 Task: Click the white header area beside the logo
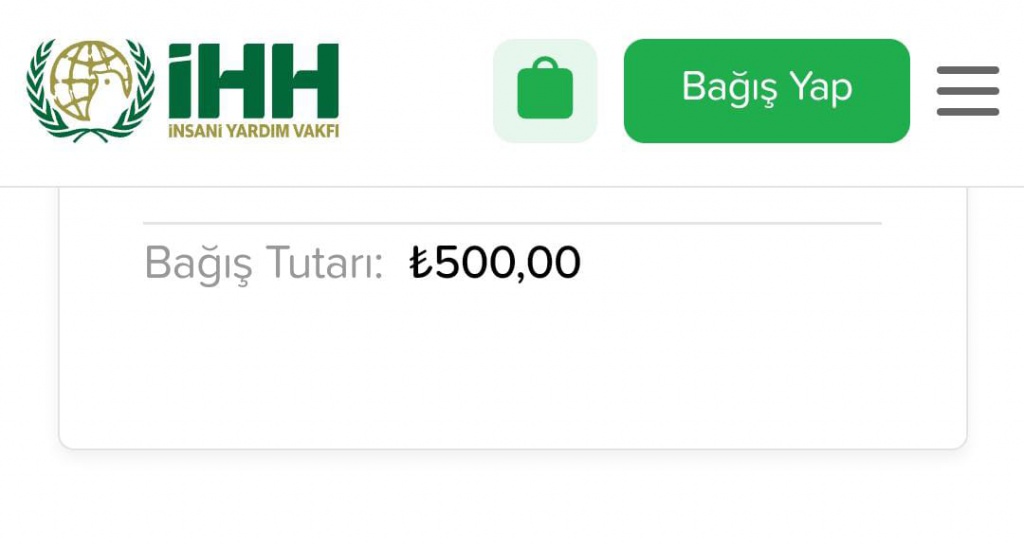(416, 91)
